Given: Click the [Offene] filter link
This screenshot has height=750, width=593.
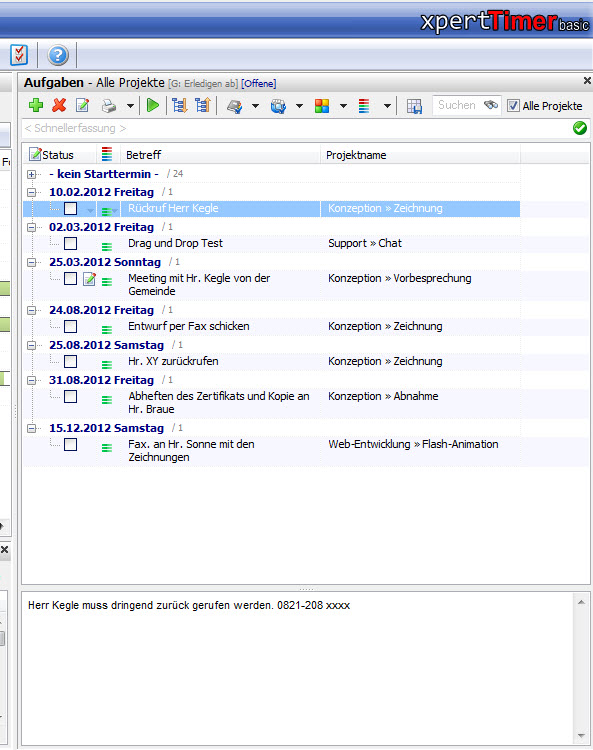Looking at the screenshot, I should pyautogui.click(x=258, y=84).
